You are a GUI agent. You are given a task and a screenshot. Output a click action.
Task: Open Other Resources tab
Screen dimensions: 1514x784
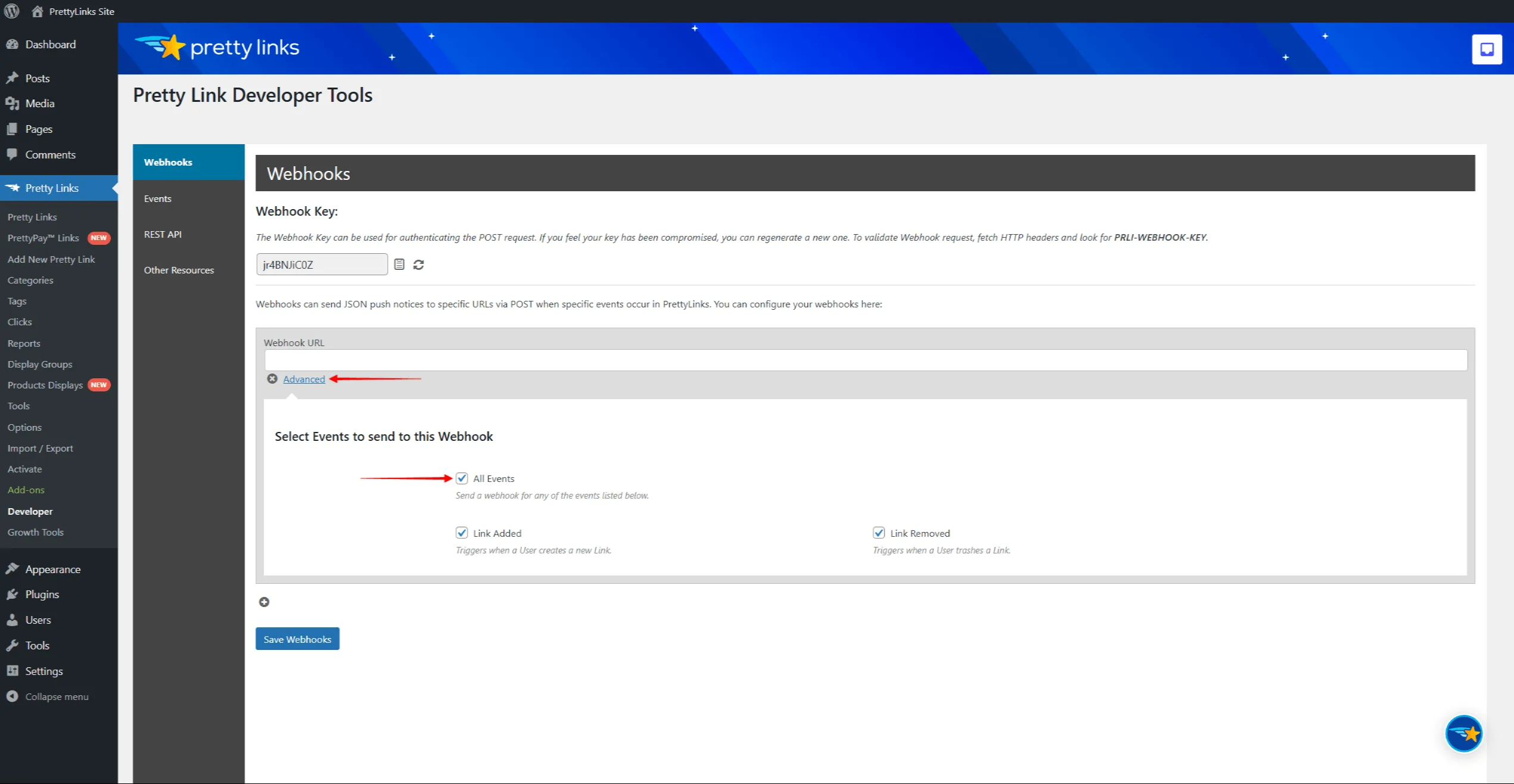[x=179, y=270]
